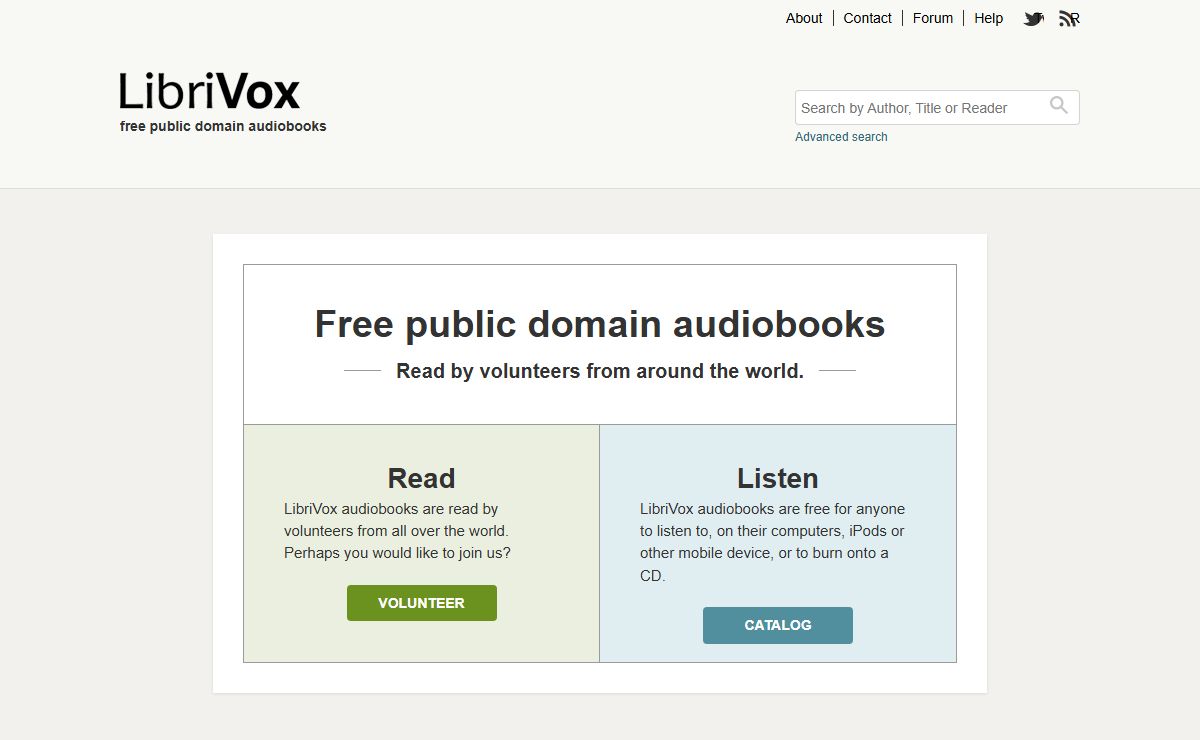Click the paragraph about listening on iPods
1200x740 pixels.
pyautogui.click(x=772, y=542)
